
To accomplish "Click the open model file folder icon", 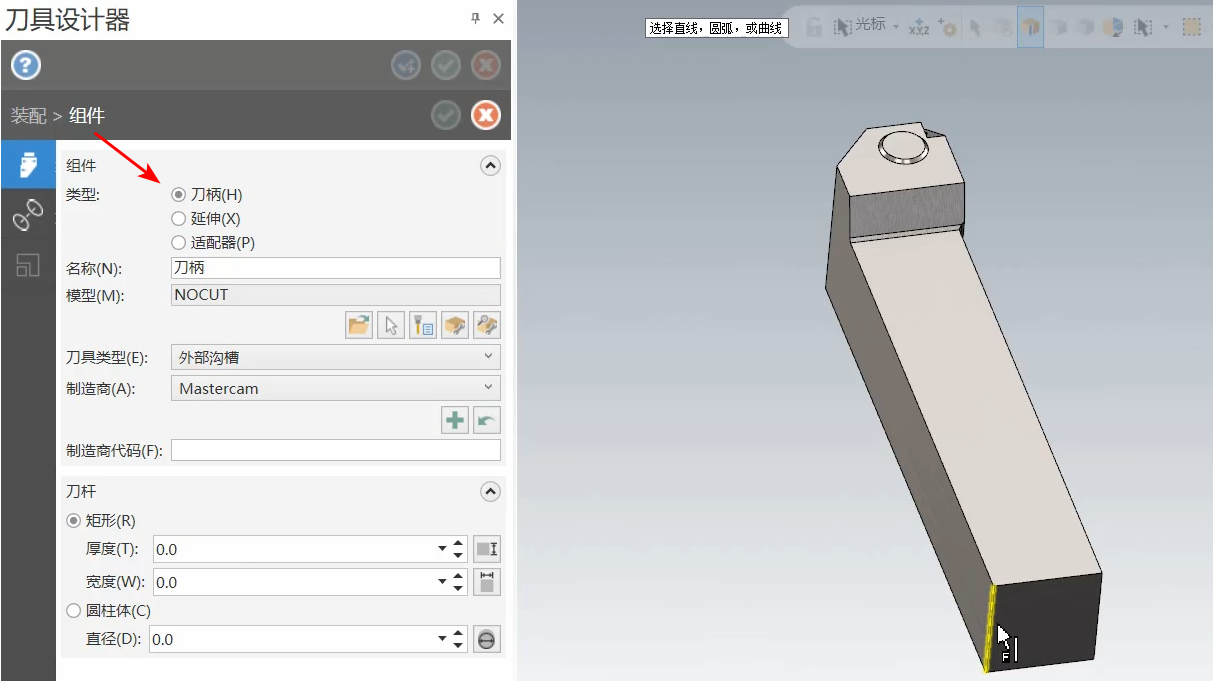I will click(359, 325).
